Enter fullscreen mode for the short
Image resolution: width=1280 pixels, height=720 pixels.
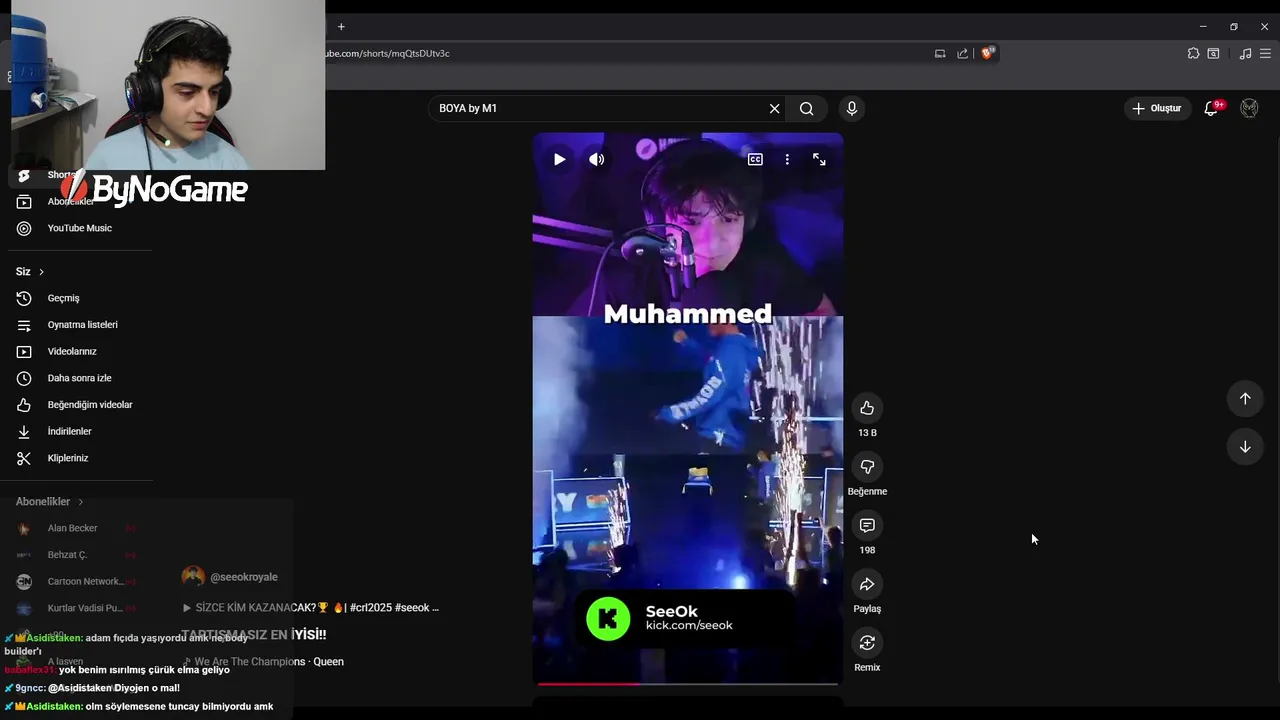[819, 159]
